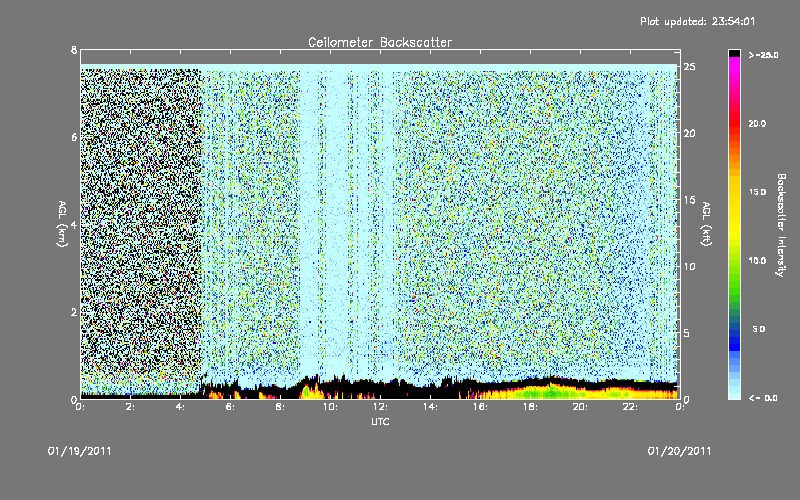Click the ">-25.0" colorbar maximum label
Image resolution: width=800 pixels, height=500 pixels.
(763, 55)
